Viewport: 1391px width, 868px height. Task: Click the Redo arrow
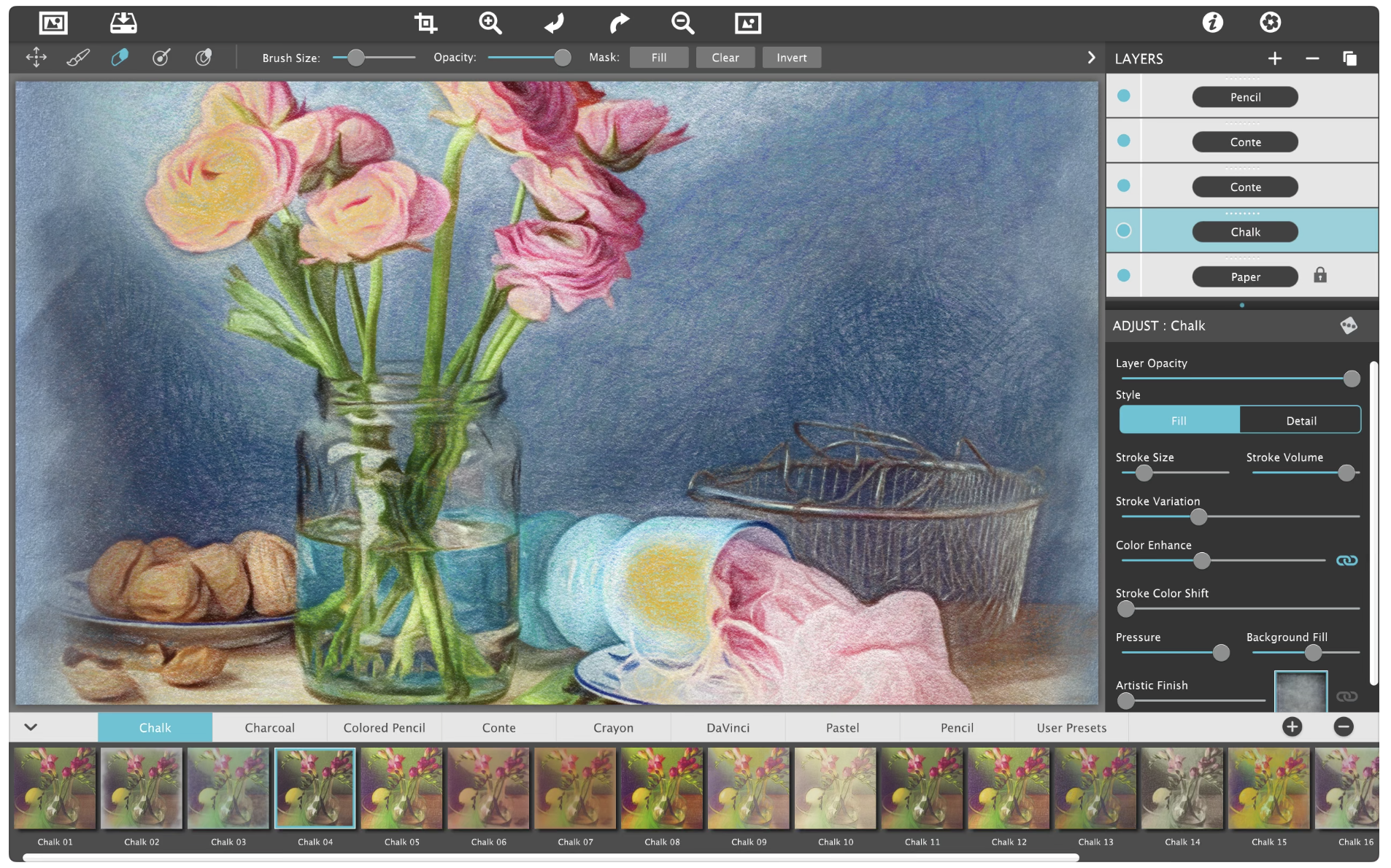(x=619, y=23)
